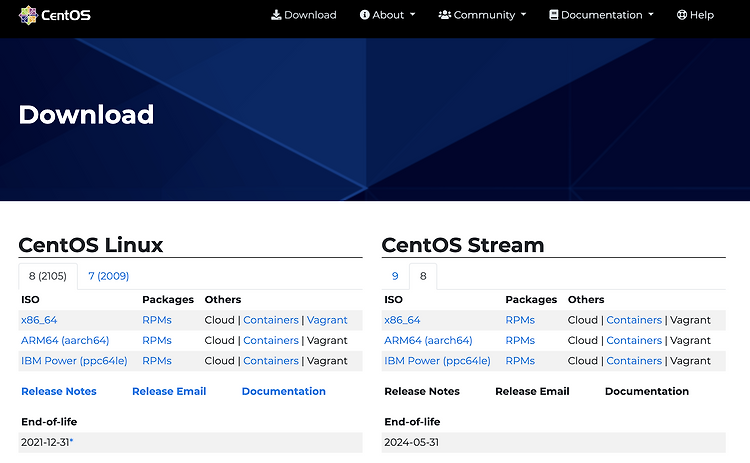Click Cloud text in CentOS Linux x86_64 row
The height and width of the screenshot is (463, 750).
[220, 320]
